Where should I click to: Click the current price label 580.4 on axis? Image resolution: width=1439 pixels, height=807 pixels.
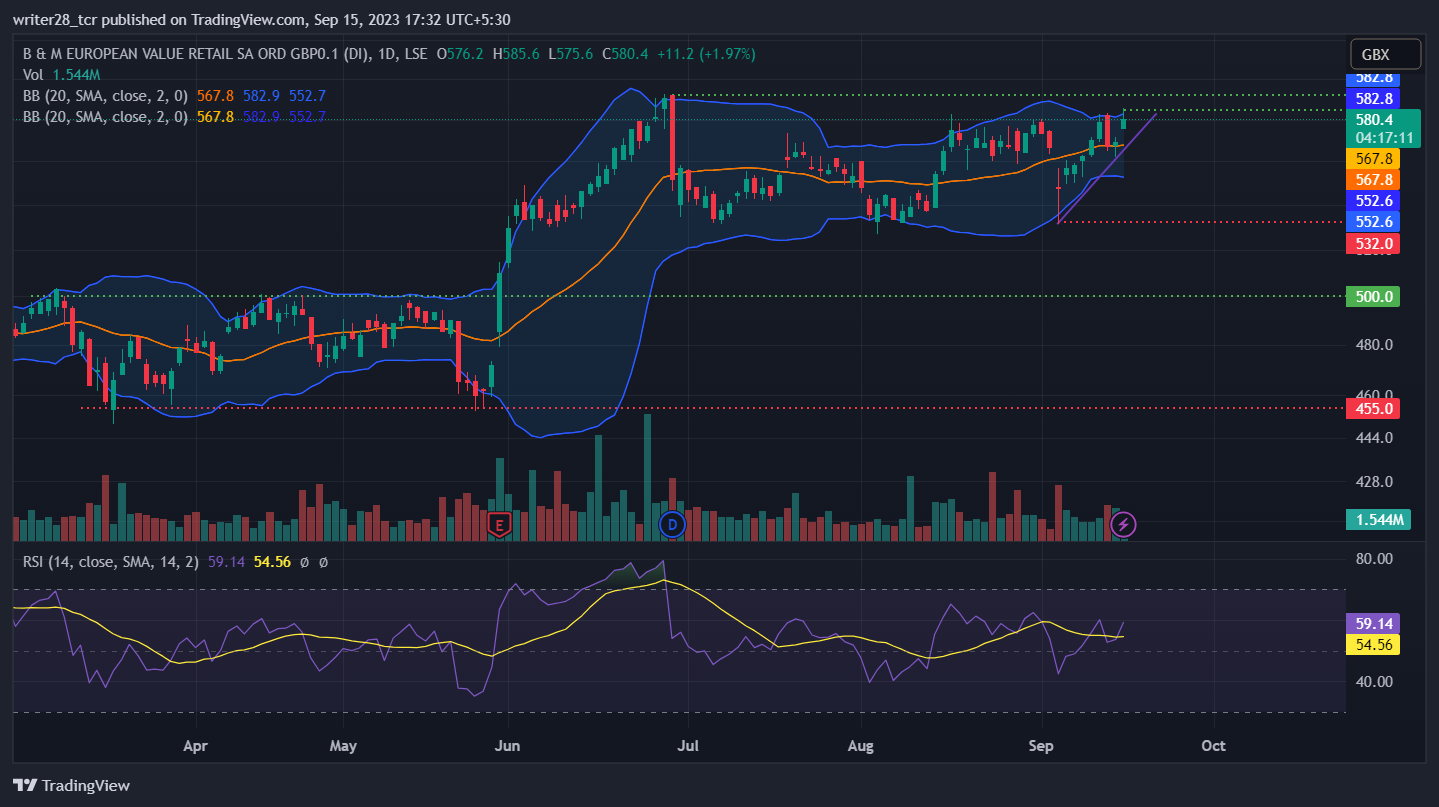coord(1374,119)
